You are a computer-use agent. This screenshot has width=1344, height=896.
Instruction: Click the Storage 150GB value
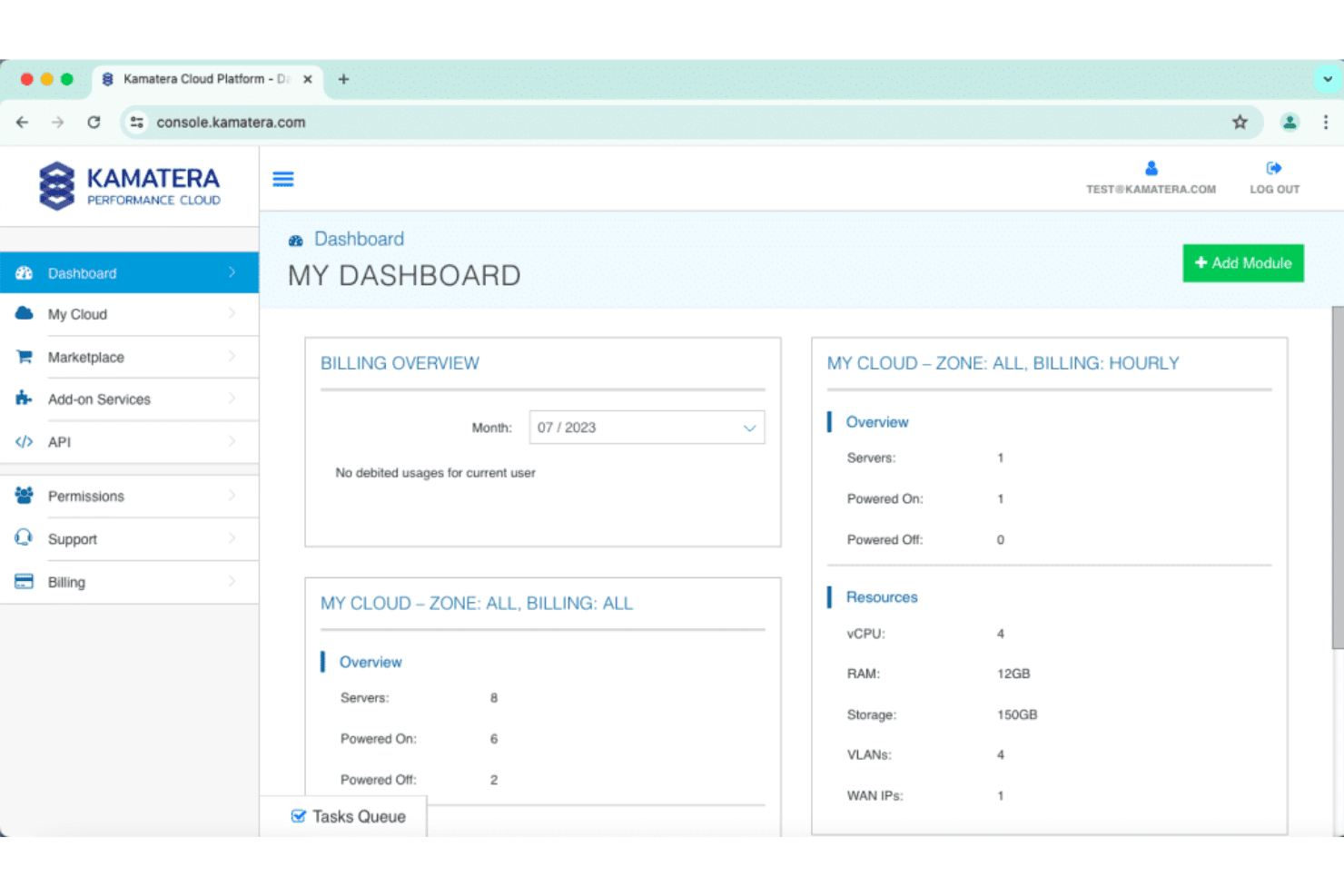pyautogui.click(x=1017, y=714)
